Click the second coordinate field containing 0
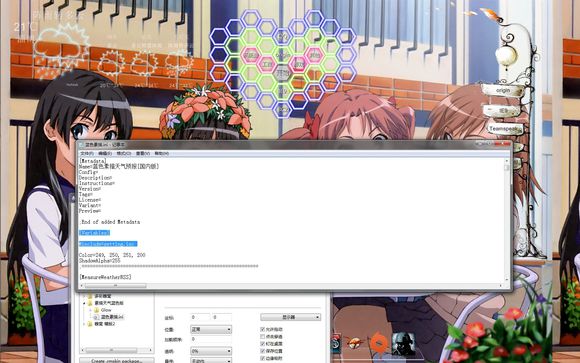 pyautogui.click(x=222, y=317)
